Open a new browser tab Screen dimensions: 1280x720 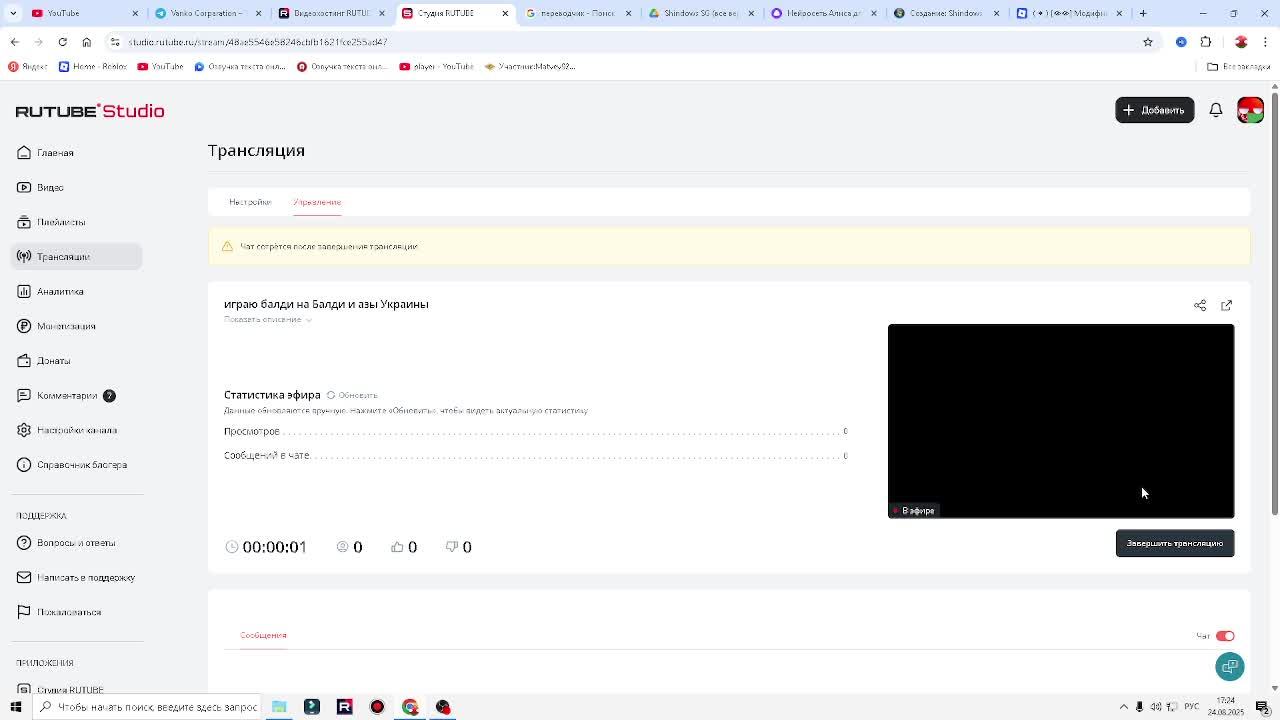coord(1143,13)
